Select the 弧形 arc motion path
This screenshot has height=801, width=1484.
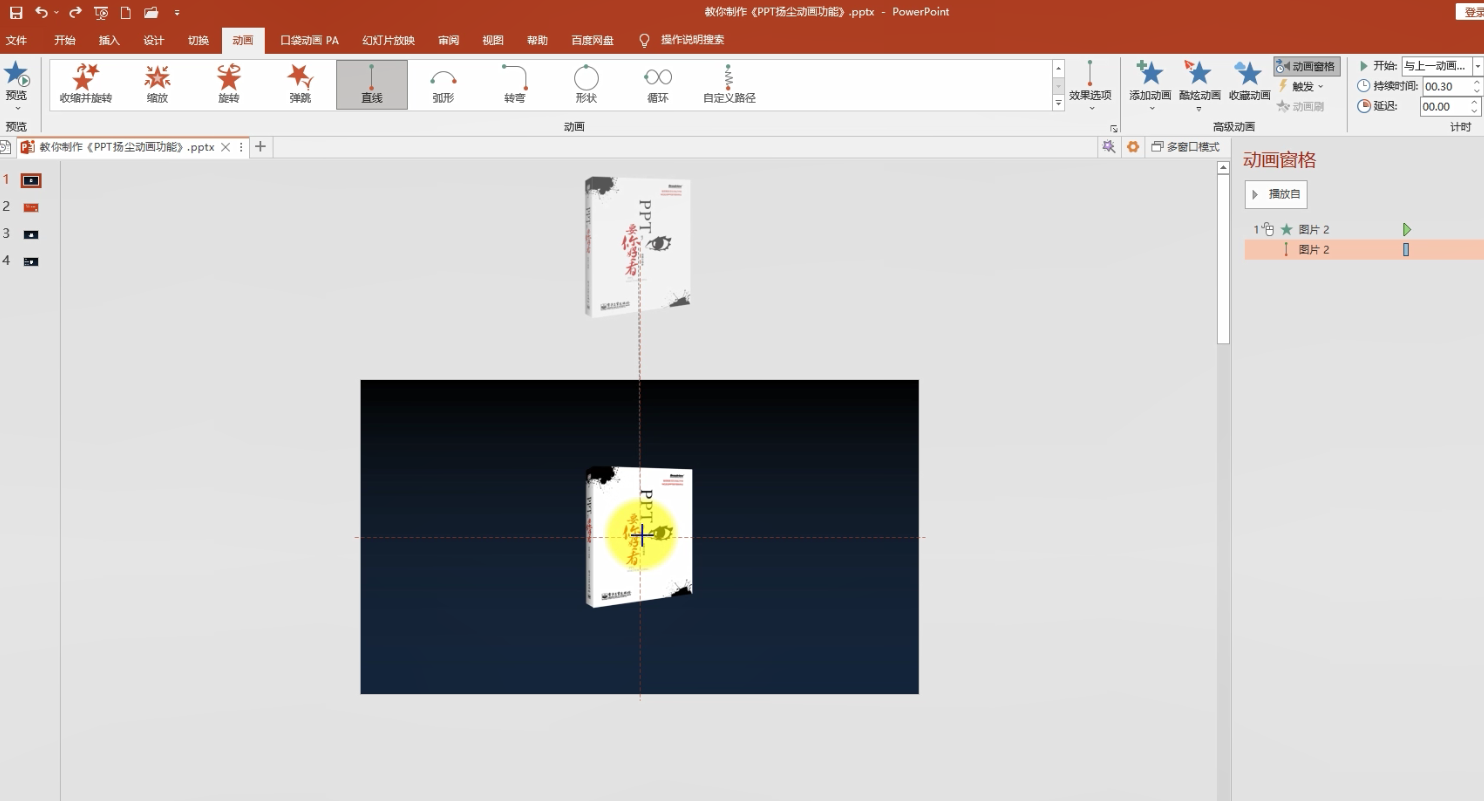(443, 84)
